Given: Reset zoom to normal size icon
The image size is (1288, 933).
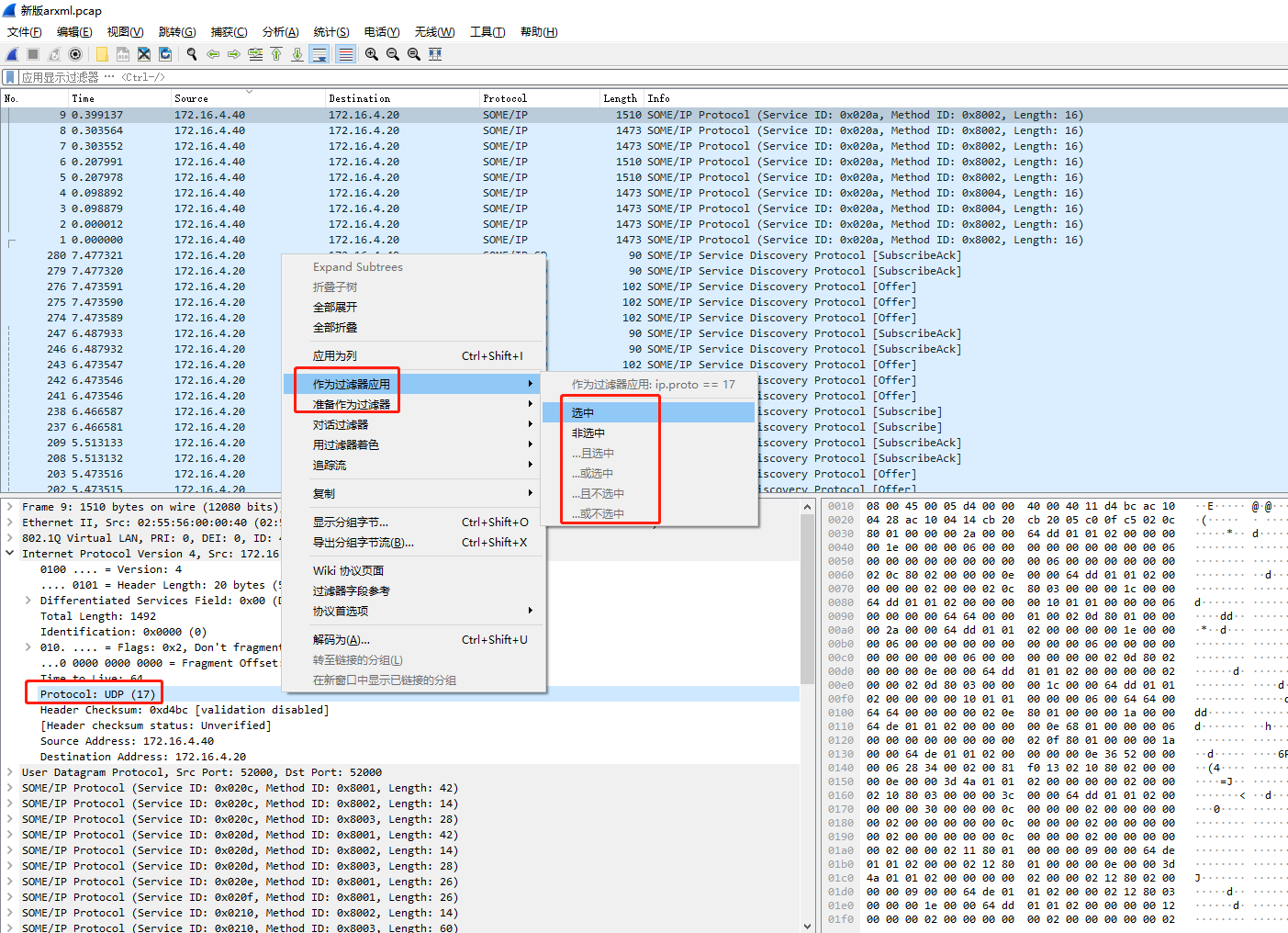Looking at the screenshot, I should click(x=414, y=54).
